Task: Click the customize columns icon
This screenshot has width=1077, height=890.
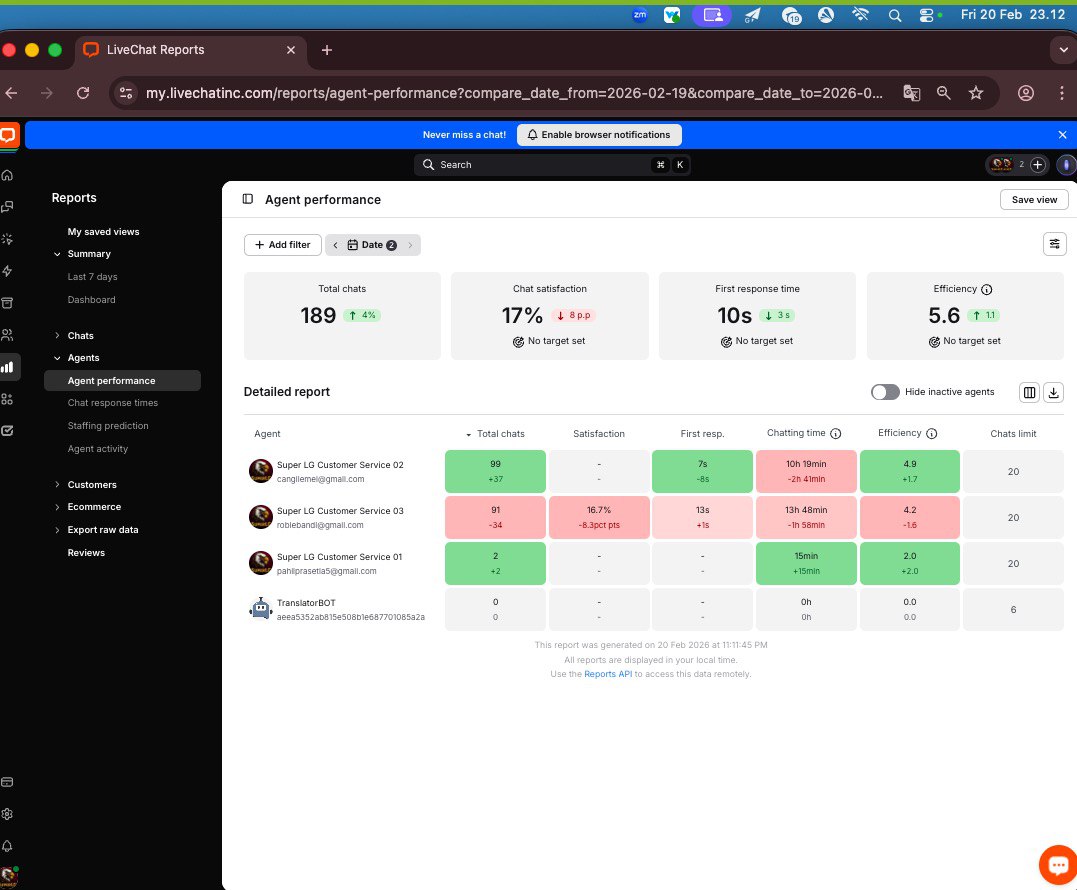Action: (1029, 392)
